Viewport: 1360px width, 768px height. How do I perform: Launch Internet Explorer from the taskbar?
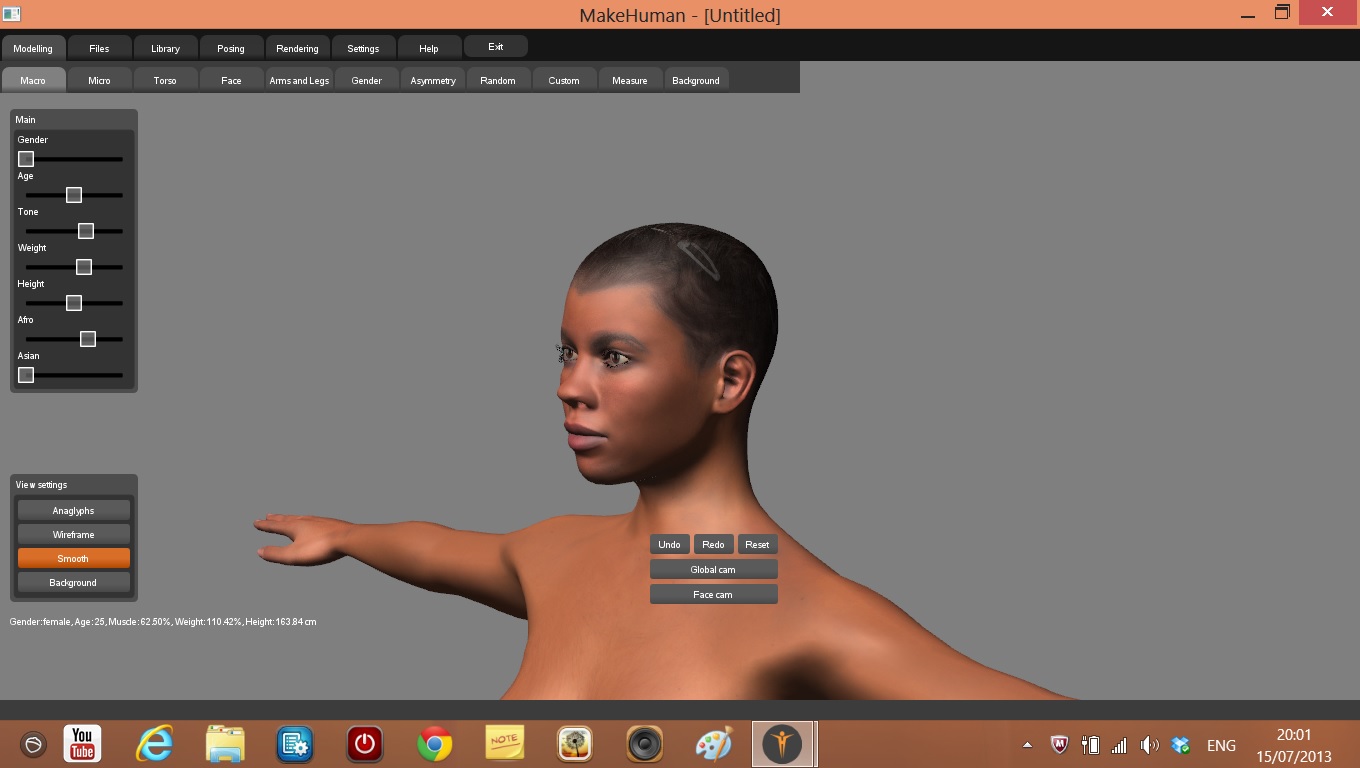[x=153, y=743]
